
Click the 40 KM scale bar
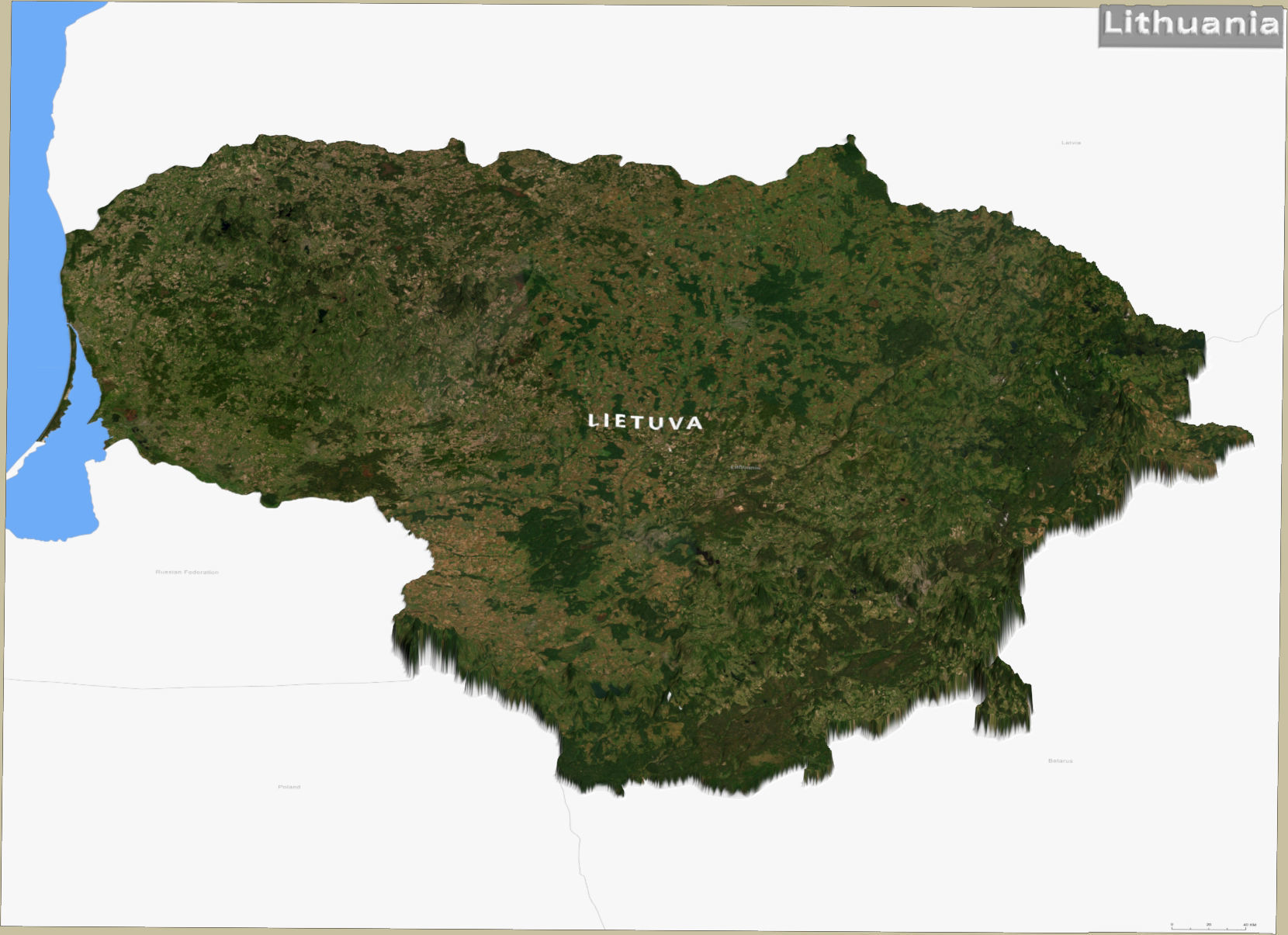1213,925
